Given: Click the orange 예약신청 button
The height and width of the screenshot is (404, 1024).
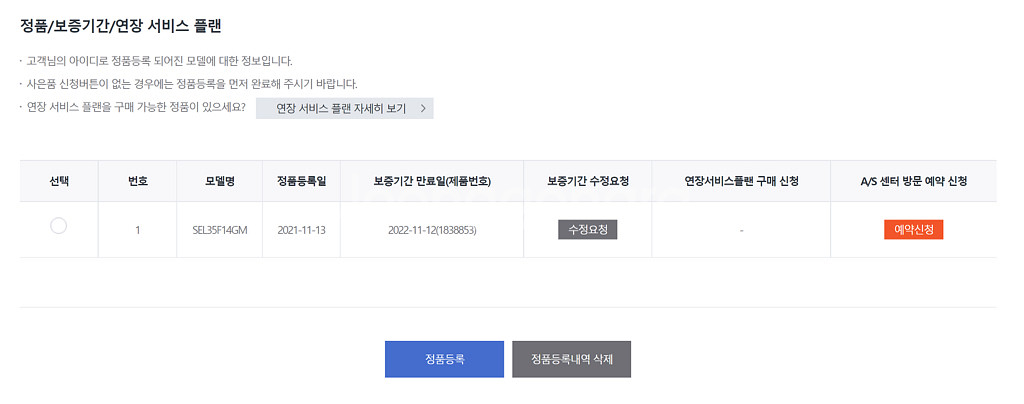Looking at the screenshot, I should (x=914, y=230).
